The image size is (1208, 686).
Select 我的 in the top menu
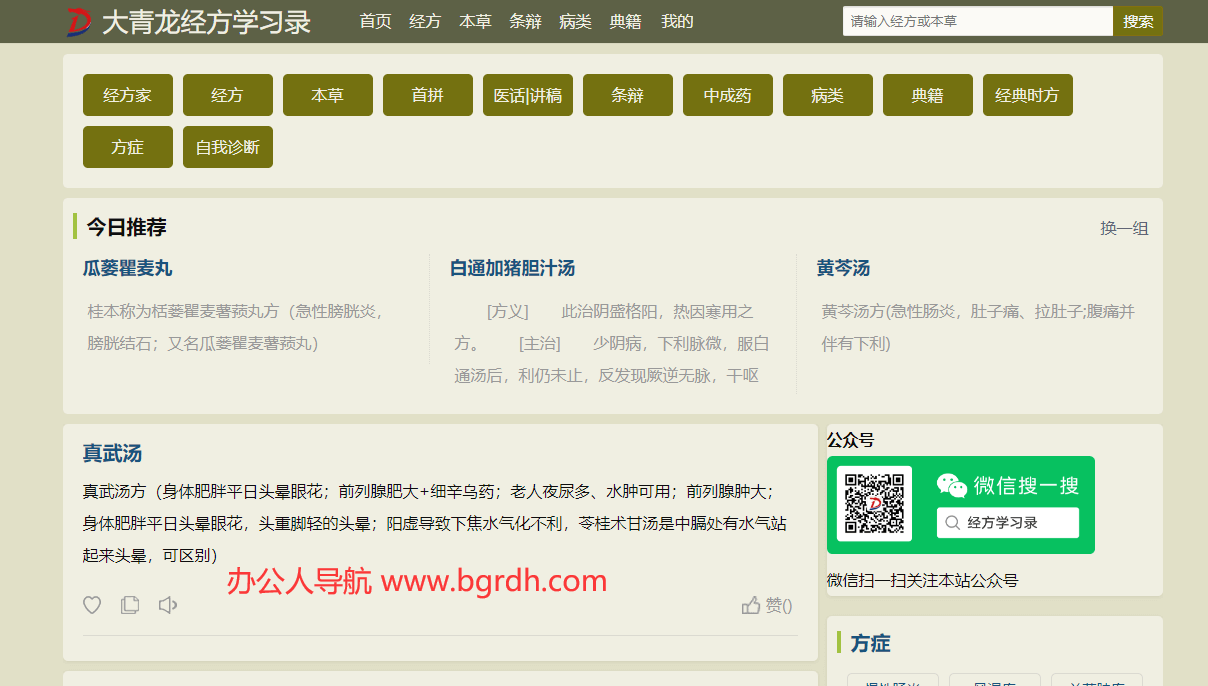point(677,21)
